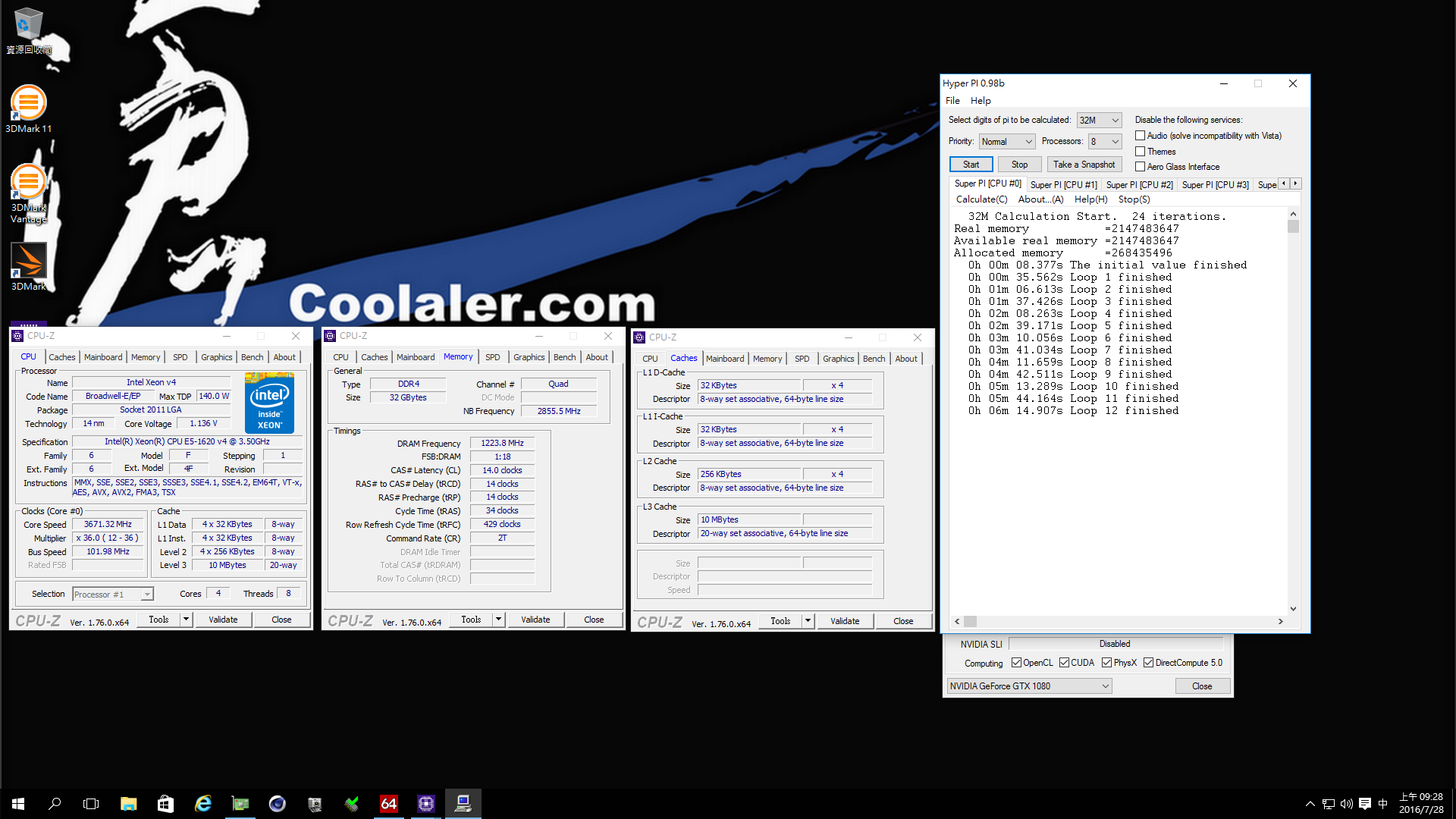Click the volume tray icon

(1347, 804)
